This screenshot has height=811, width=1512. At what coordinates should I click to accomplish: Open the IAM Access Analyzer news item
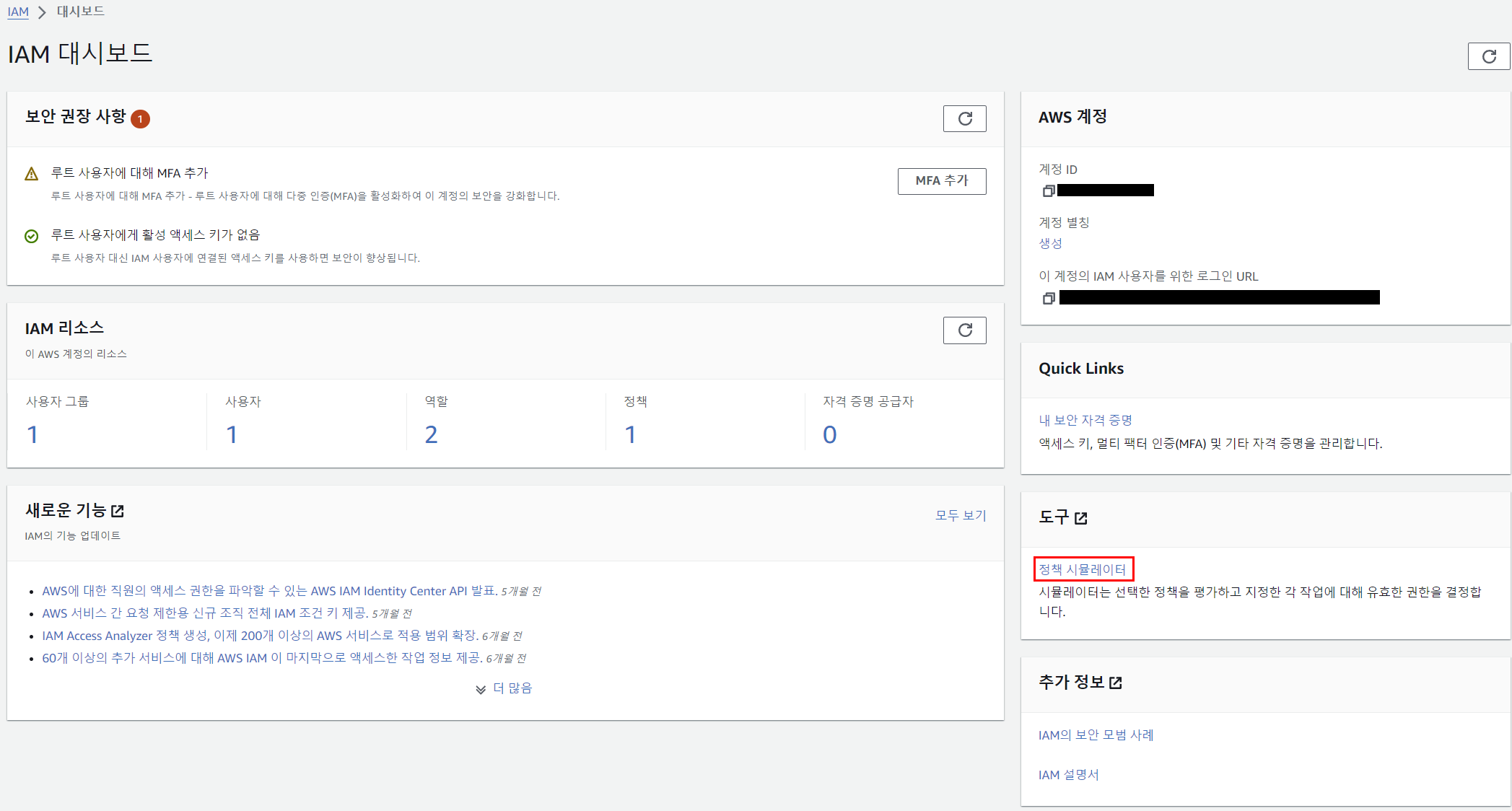(260, 636)
